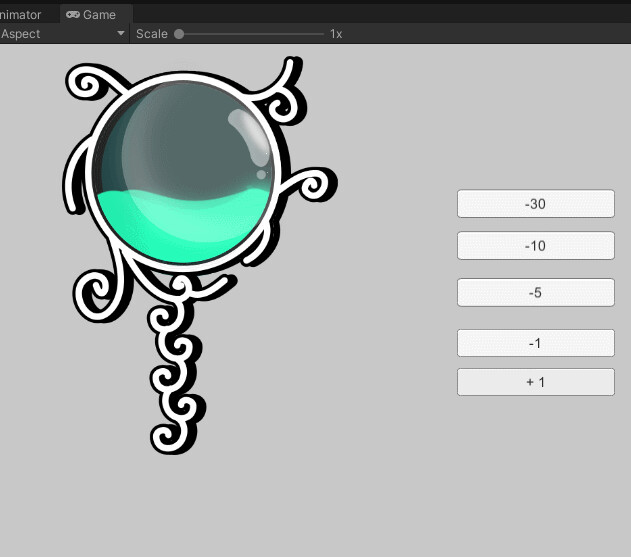
Task: Click the 1x scale value
Action: click(336, 34)
